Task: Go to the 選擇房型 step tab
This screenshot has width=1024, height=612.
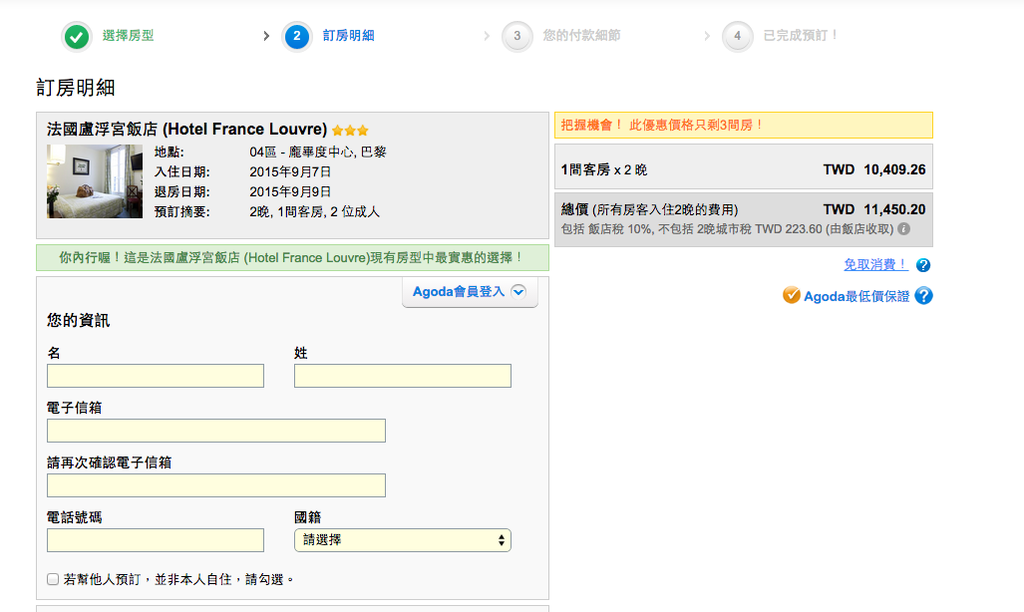Action: point(128,36)
